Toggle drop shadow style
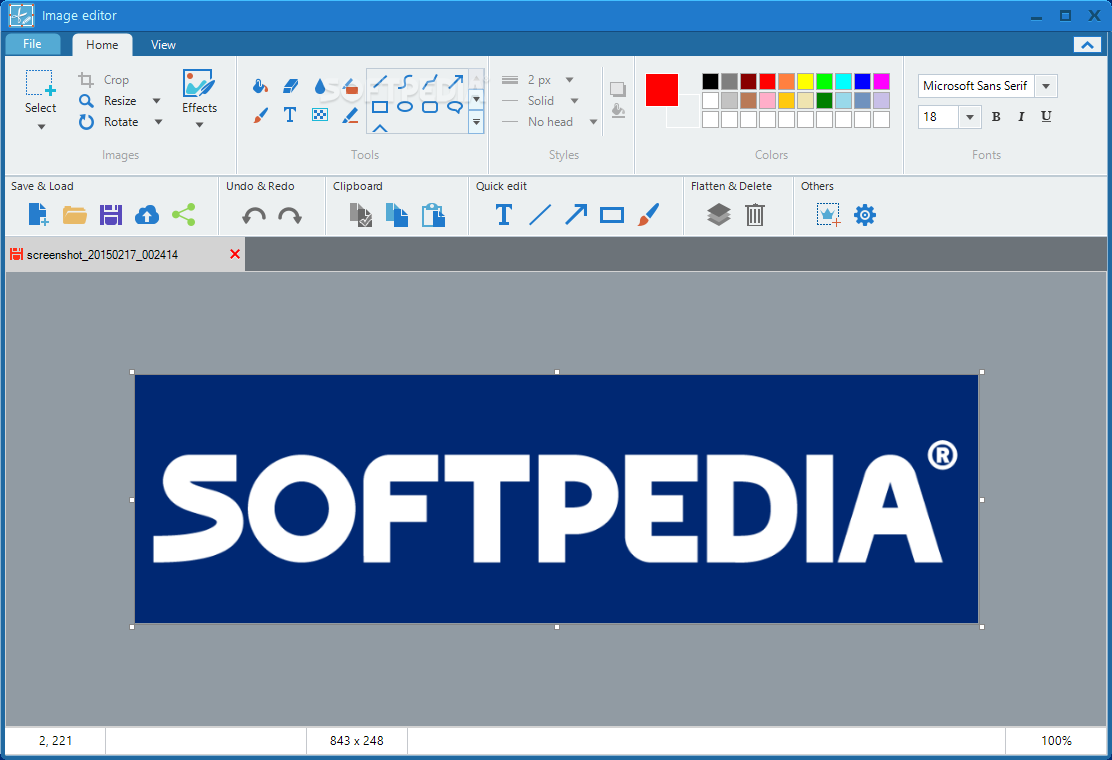 tap(618, 89)
